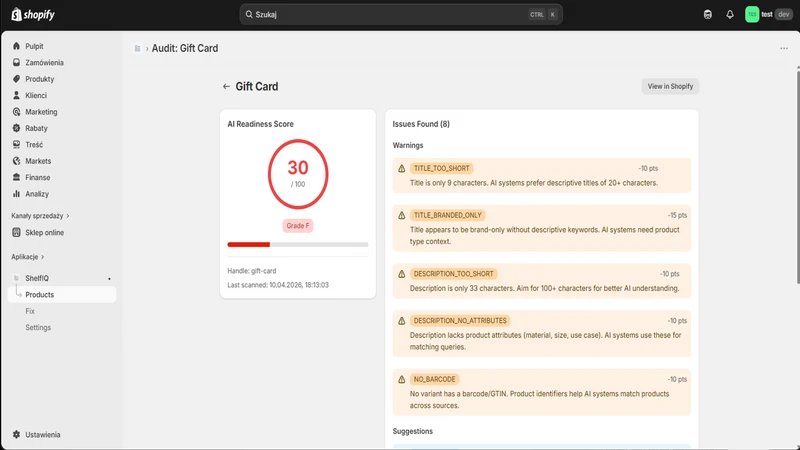This screenshot has width=800, height=450.
Task: Click Handle: gift-card text
Action: [x=252, y=271]
